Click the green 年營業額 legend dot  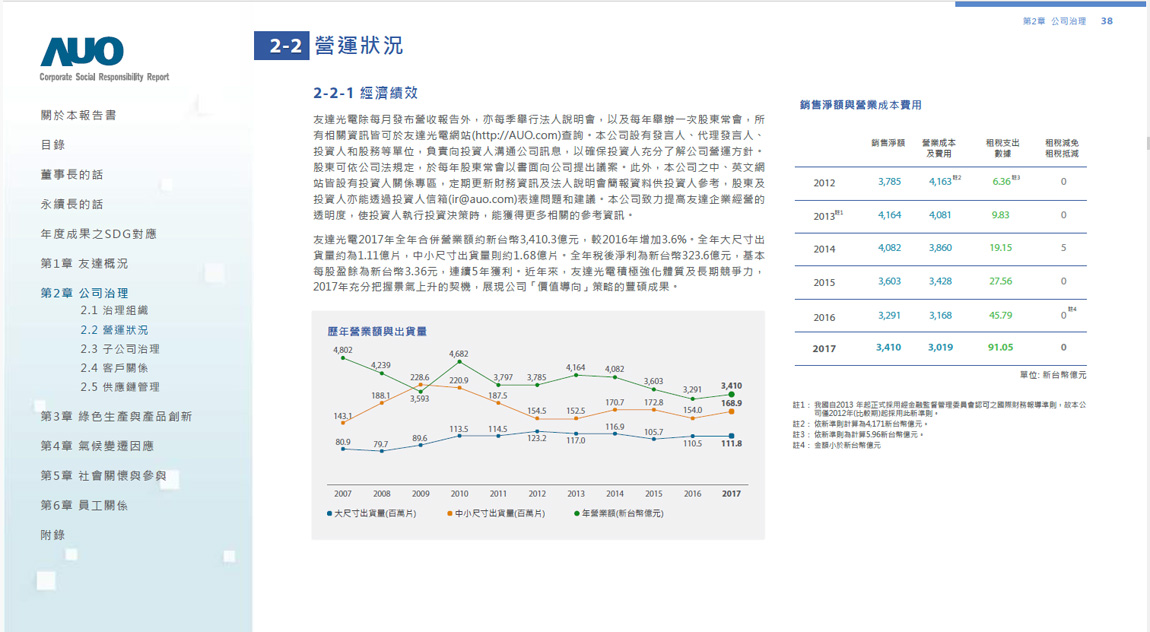pos(577,513)
